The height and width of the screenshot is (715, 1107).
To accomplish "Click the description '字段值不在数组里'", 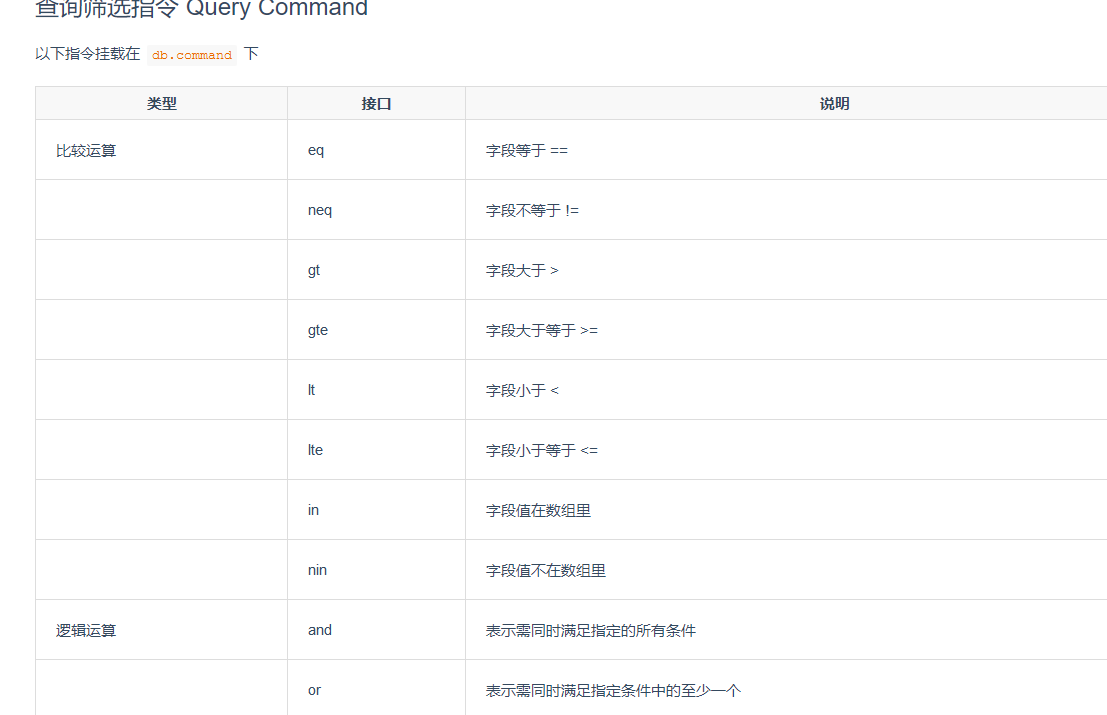I will coord(546,570).
